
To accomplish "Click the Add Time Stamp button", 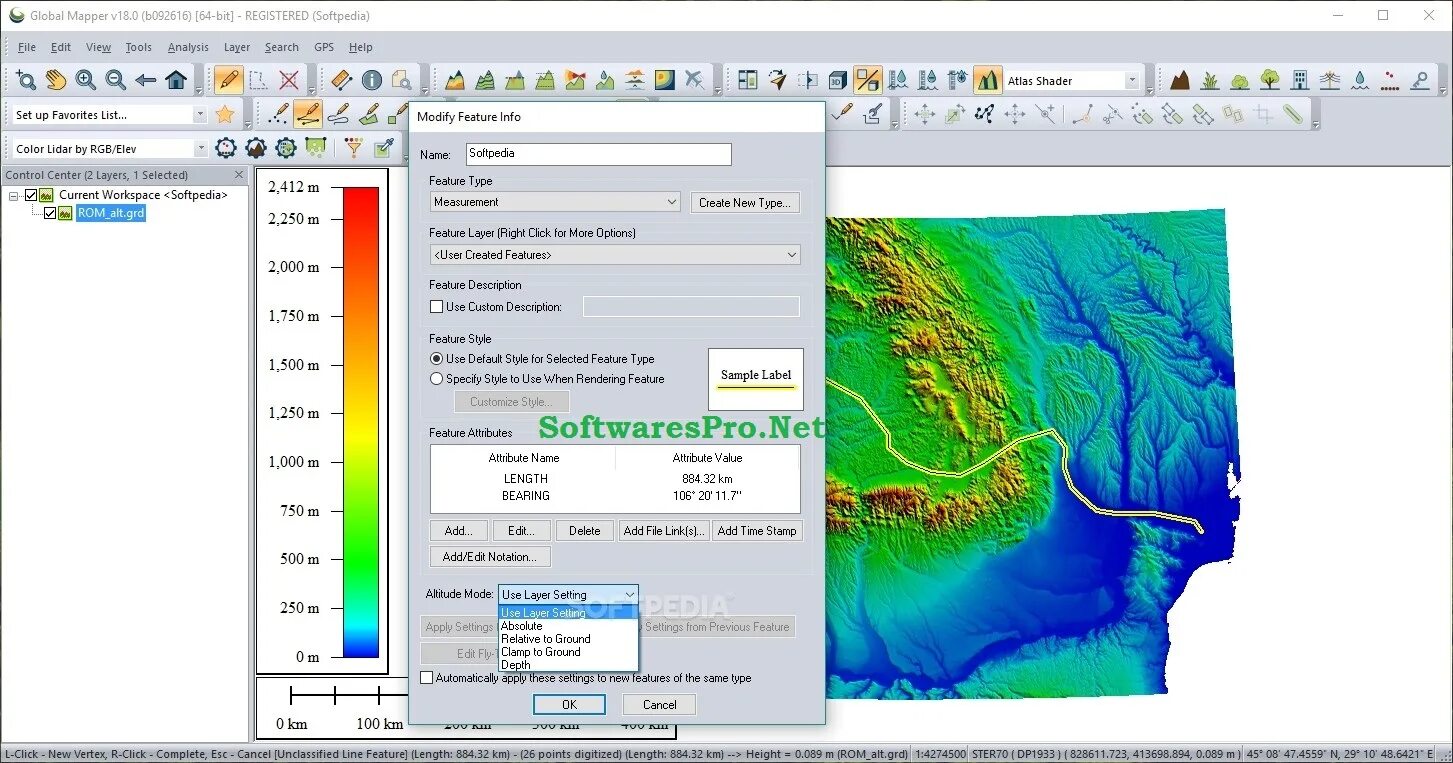I will (x=757, y=531).
